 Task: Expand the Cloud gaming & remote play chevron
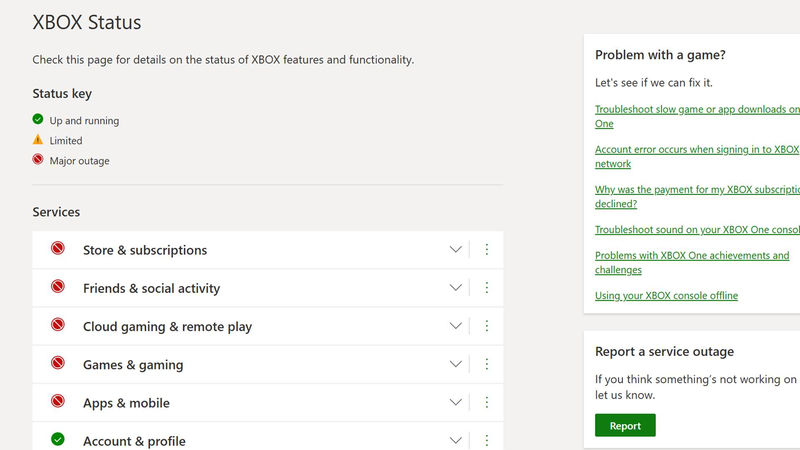[x=456, y=326]
